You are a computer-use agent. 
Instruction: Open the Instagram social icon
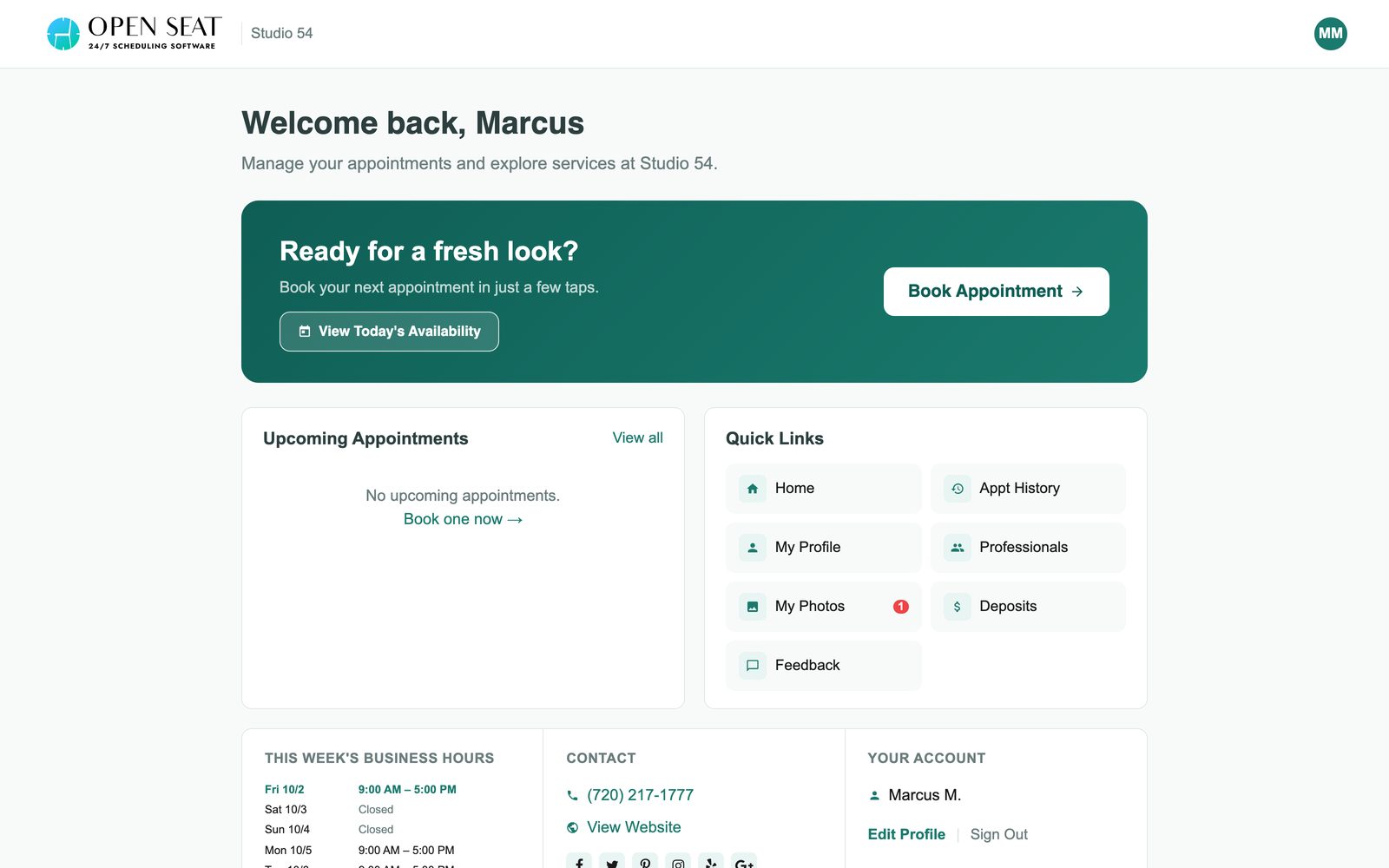(678, 862)
